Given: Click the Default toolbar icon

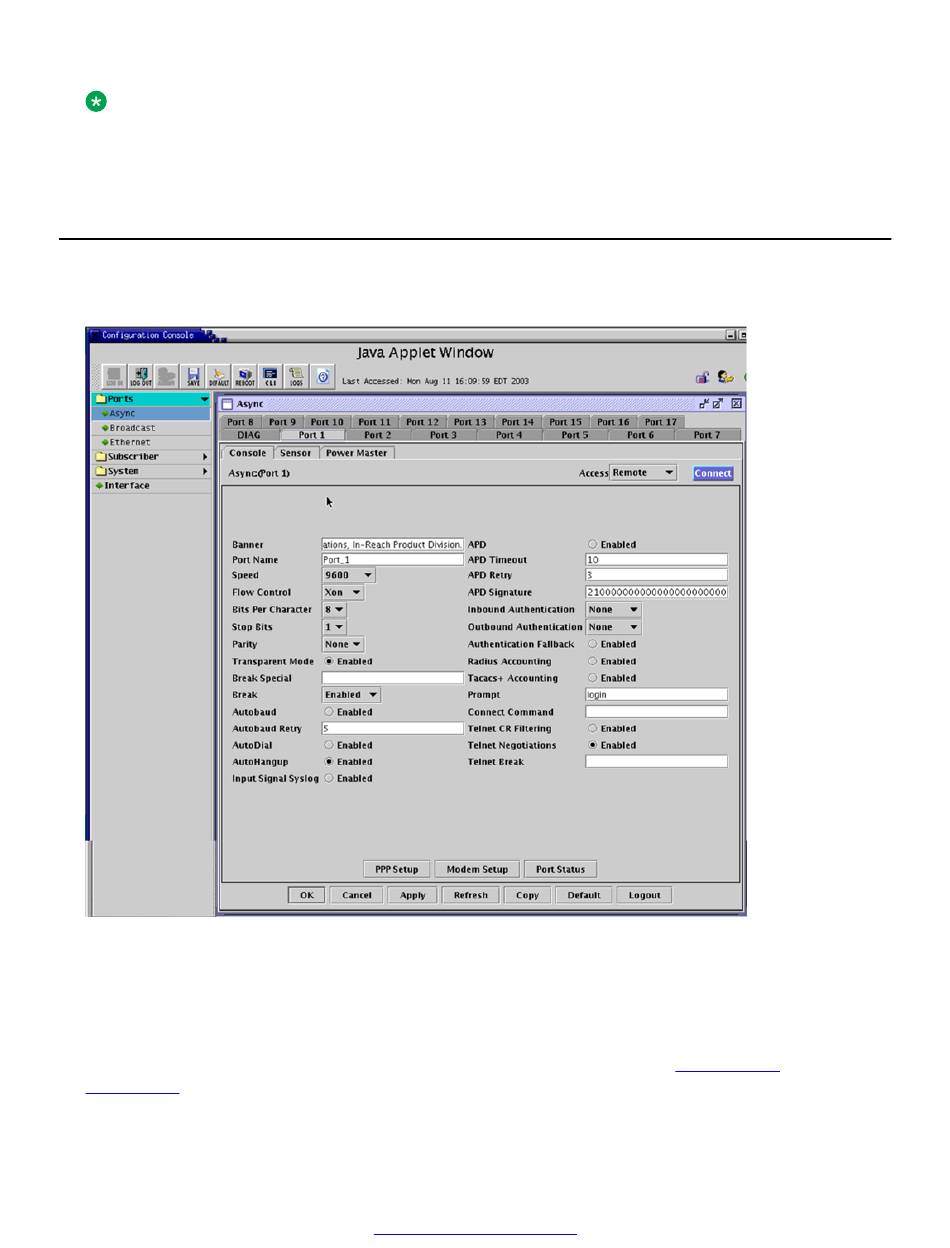Looking at the screenshot, I should (219, 376).
